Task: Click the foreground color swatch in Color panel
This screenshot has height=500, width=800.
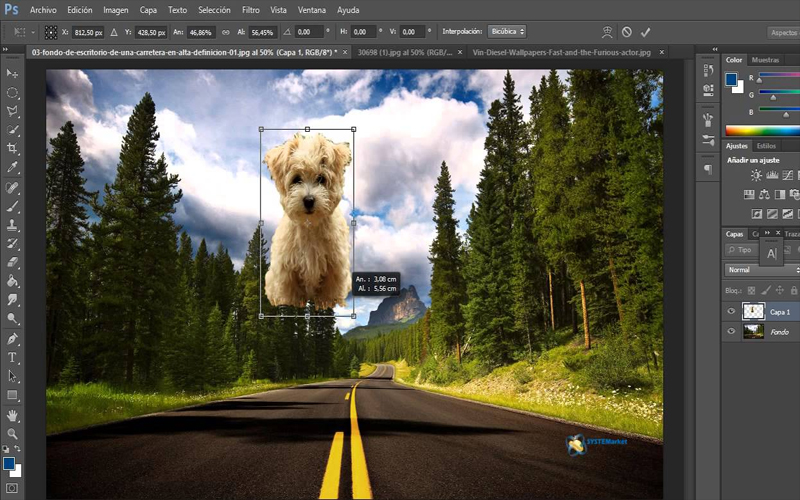Action: point(731,78)
